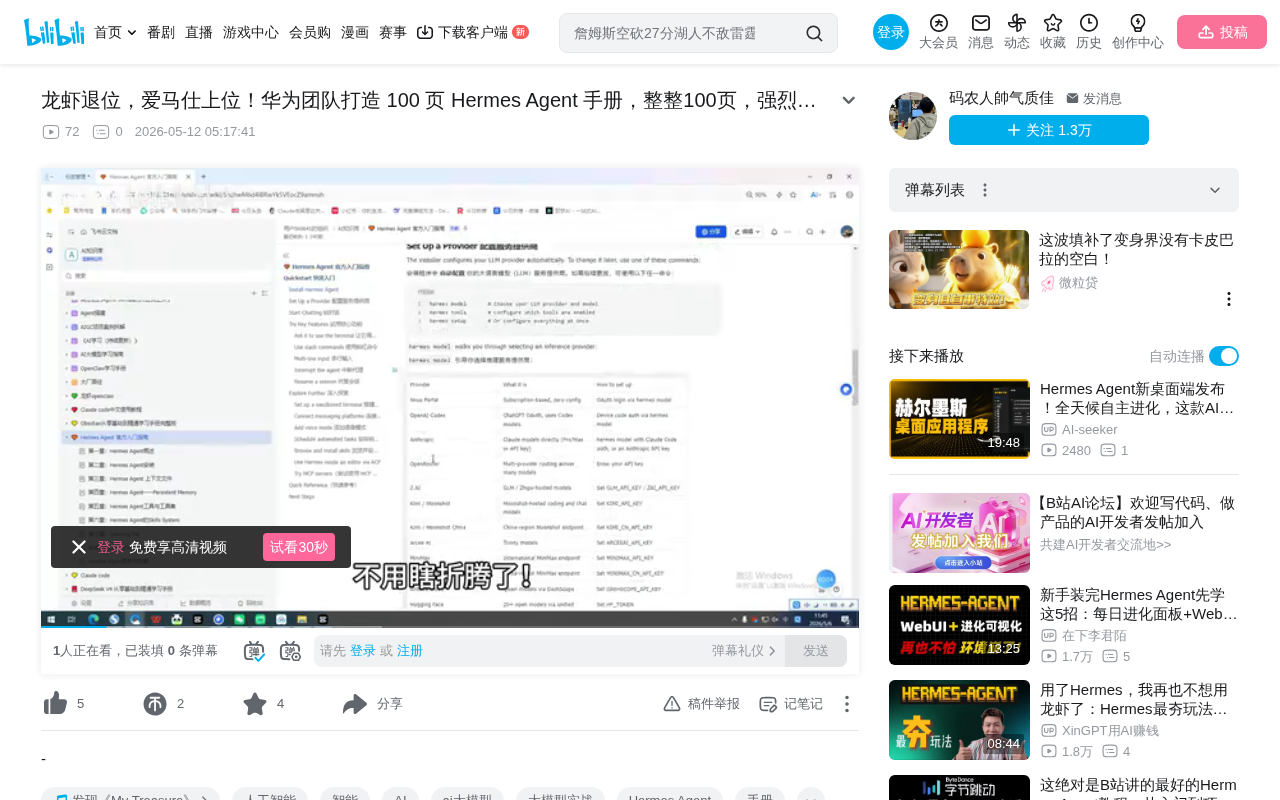Open more options beside 记笔记

pyautogui.click(x=846, y=704)
